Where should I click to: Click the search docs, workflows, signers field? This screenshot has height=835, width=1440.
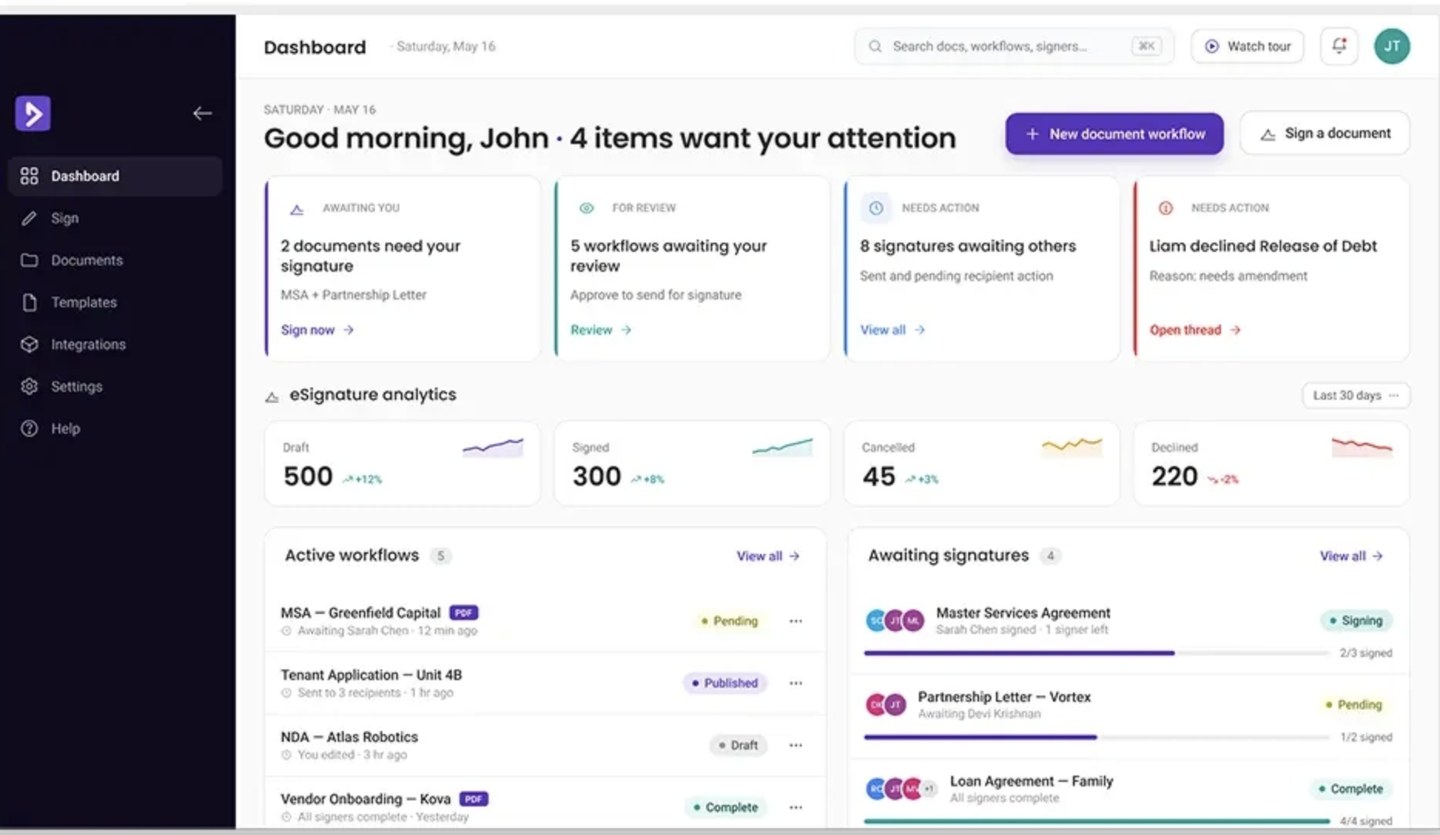pos(1014,46)
